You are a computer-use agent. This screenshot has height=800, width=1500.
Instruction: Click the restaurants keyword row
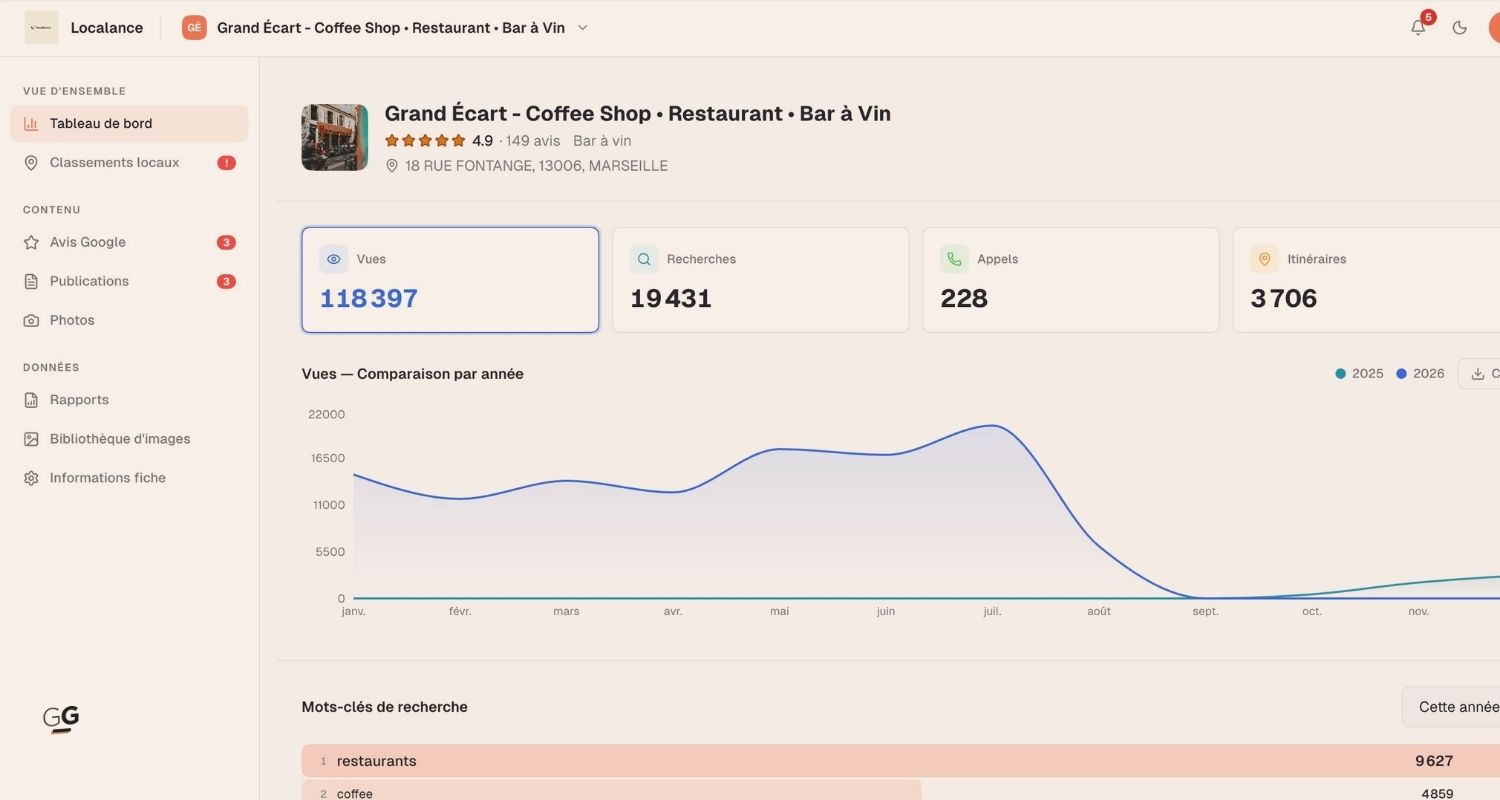point(901,761)
